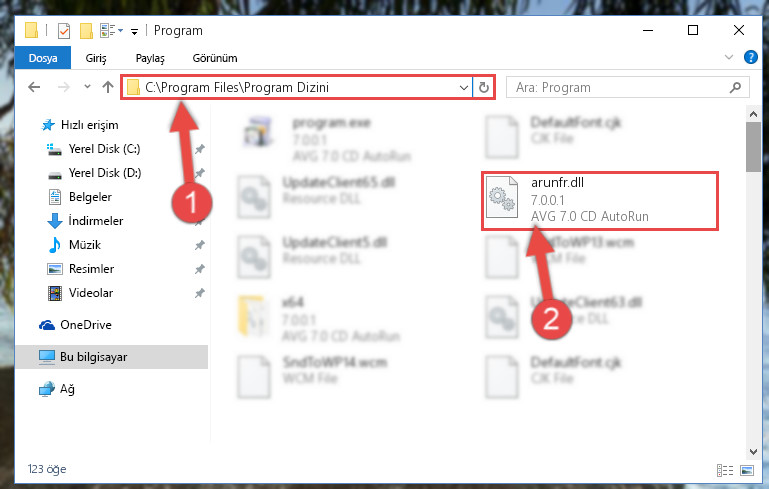The width and height of the screenshot is (769, 489).
Task: Select the arunfr.dll file
Action: pos(600,201)
